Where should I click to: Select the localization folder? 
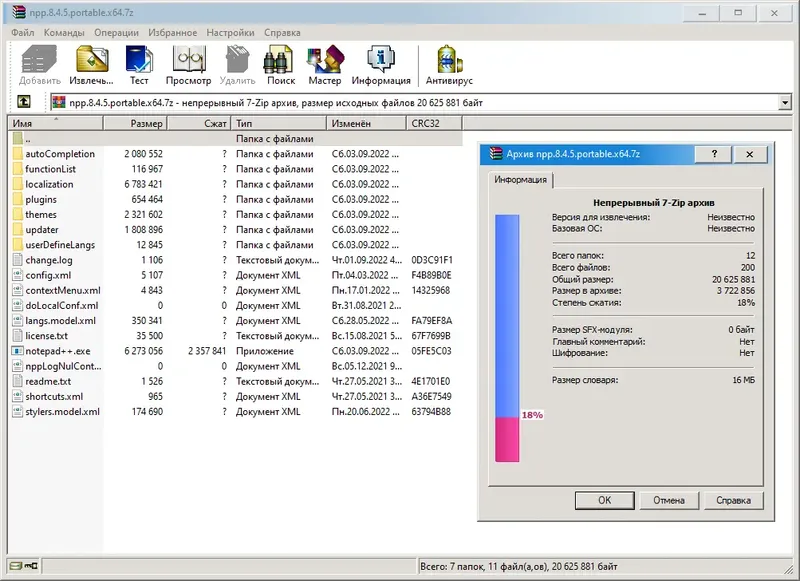(49, 184)
